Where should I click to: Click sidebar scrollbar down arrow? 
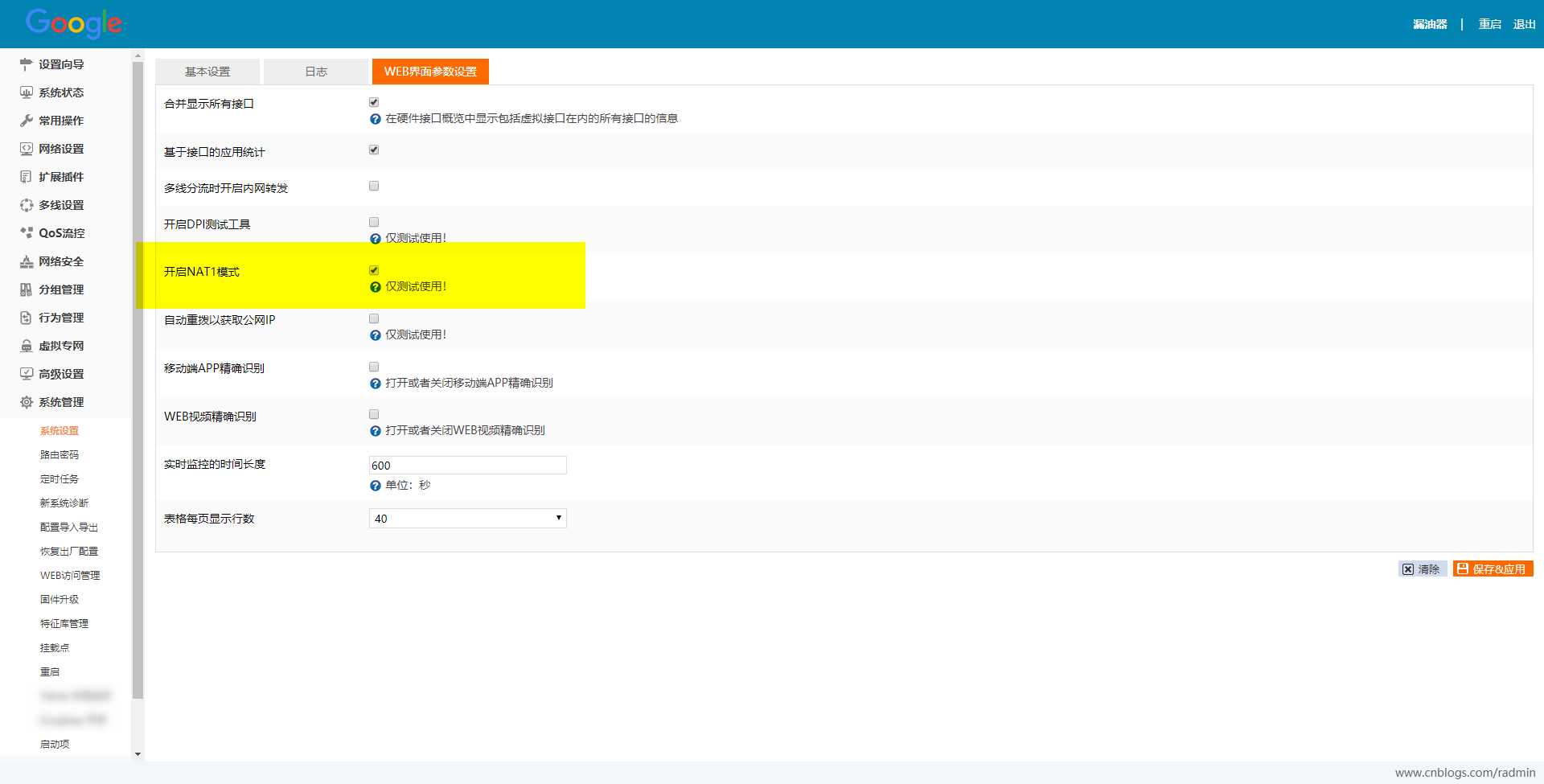[x=138, y=754]
